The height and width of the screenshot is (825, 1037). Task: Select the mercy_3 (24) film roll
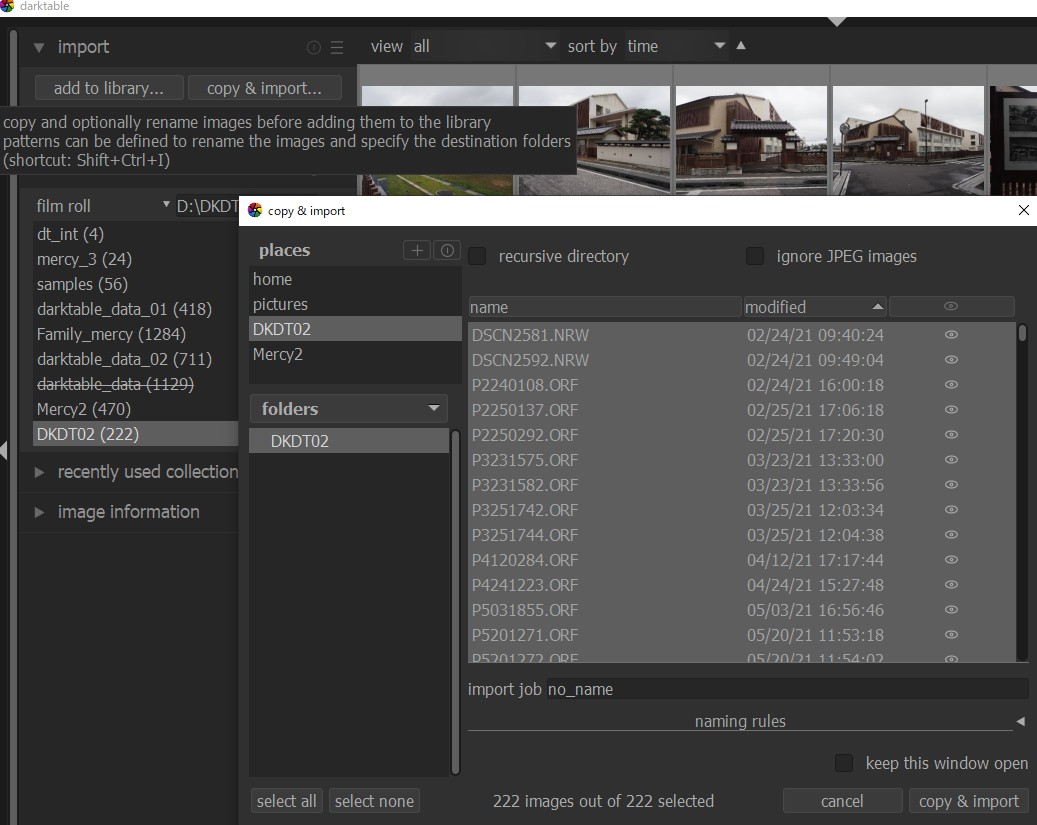point(136,259)
